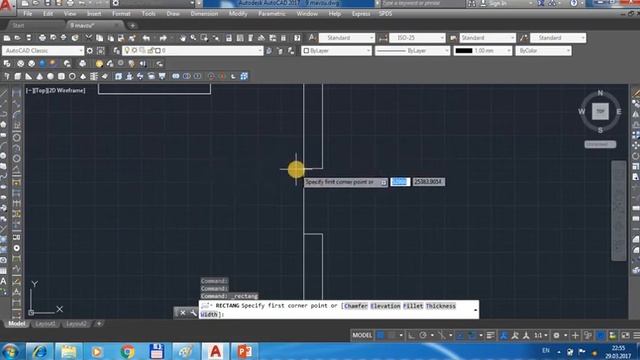
Task: Open PowerPoint from the Windows taskbar
Action: [x=244, y=351]
